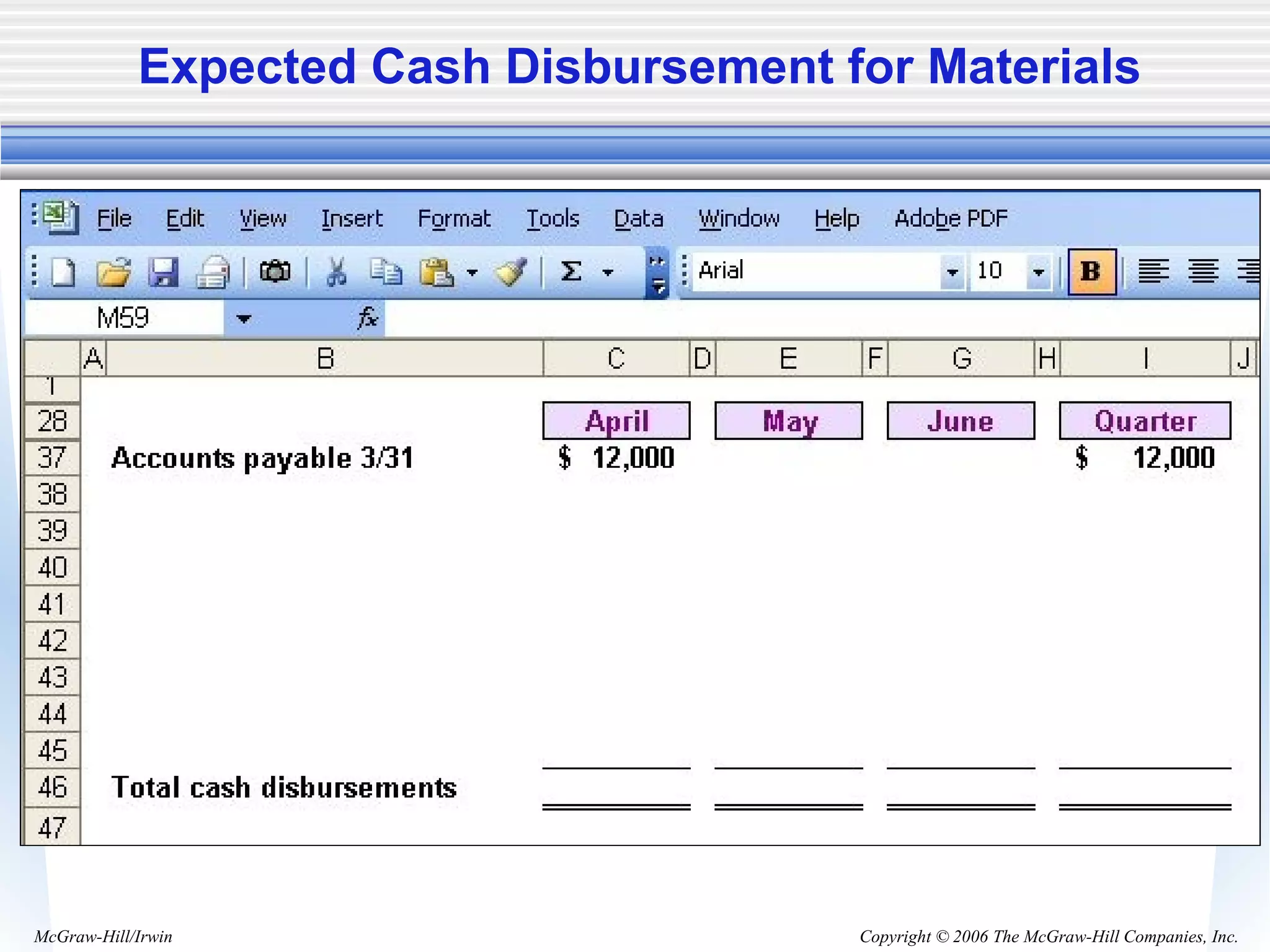
Task: Expand the Name Box dropdown arrow
Action: click(x=244, y=319)
